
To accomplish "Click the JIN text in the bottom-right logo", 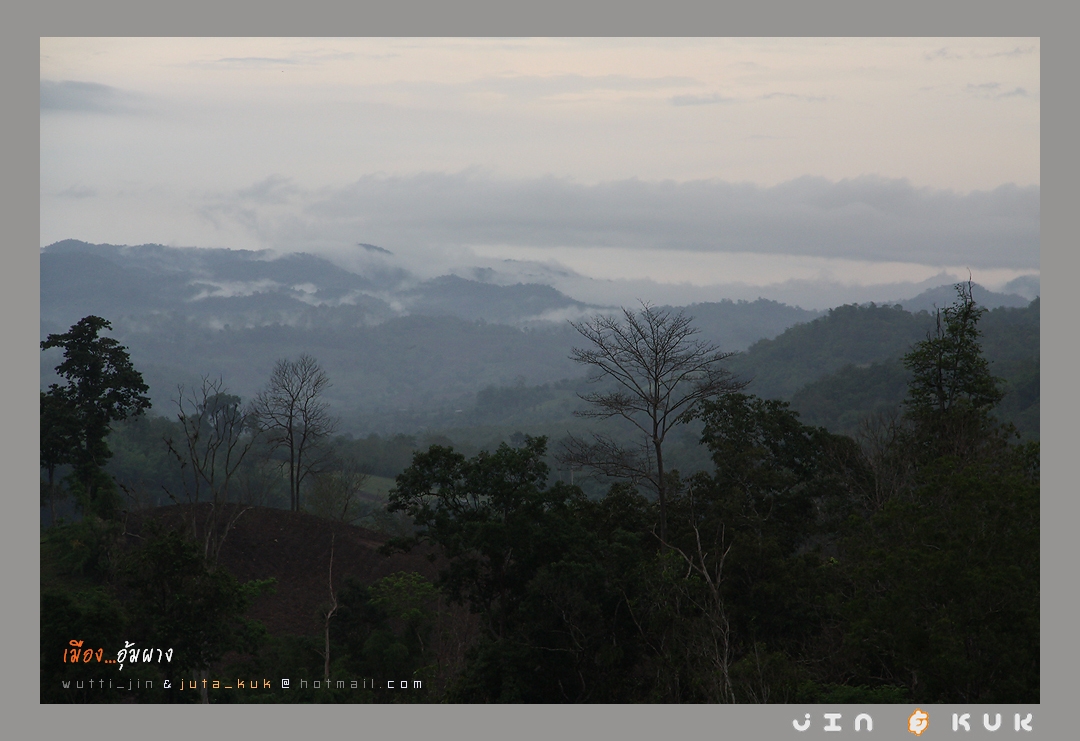I will pyautogui.click(x=833, y=722).
